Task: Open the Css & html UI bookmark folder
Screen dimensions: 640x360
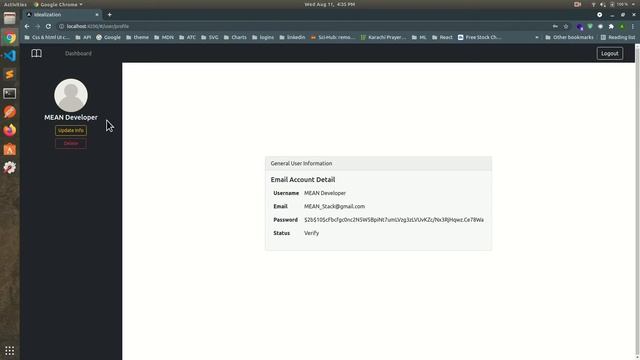Action: tap(47, 37)
